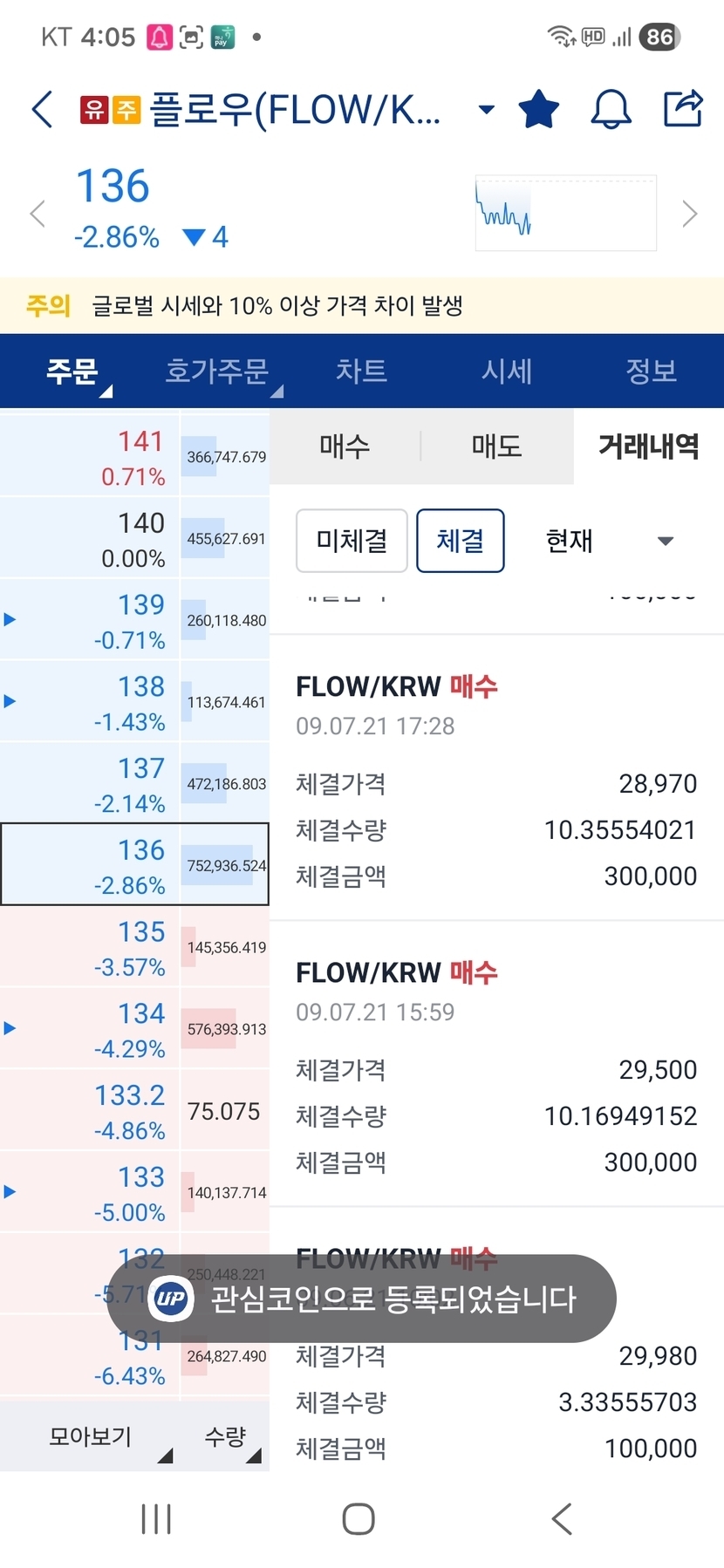Tap the back arrow in header
The width and height of the screenshot is (724, 1568).
click(42, 110)
